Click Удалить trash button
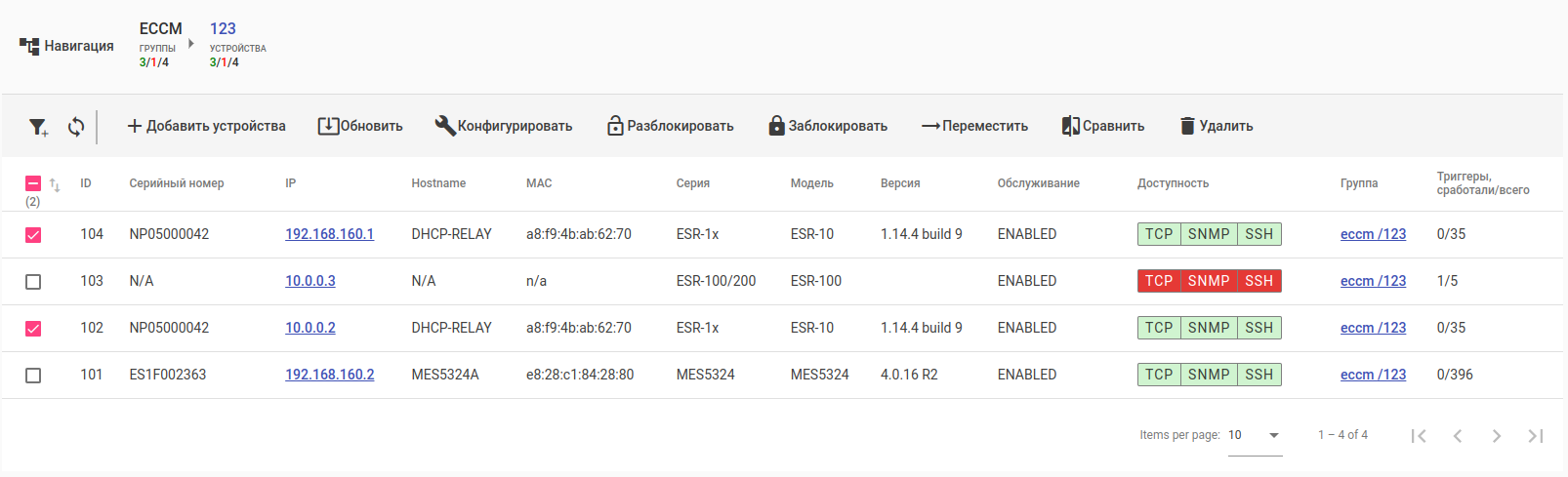Viewport: 1568px width, 477px height. [1217, 126]
